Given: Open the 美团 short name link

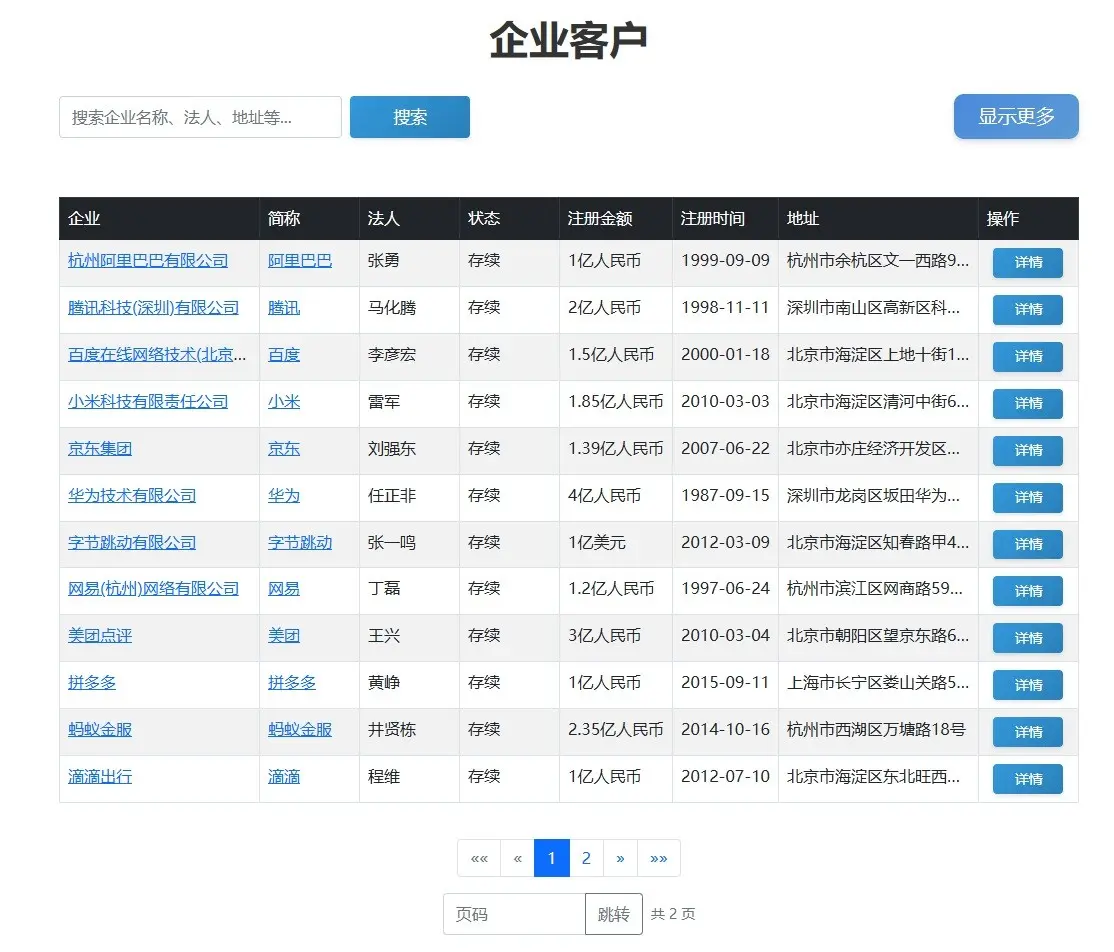Looking at the screenshot, I should pyautogui.click(x=284, y=635).
